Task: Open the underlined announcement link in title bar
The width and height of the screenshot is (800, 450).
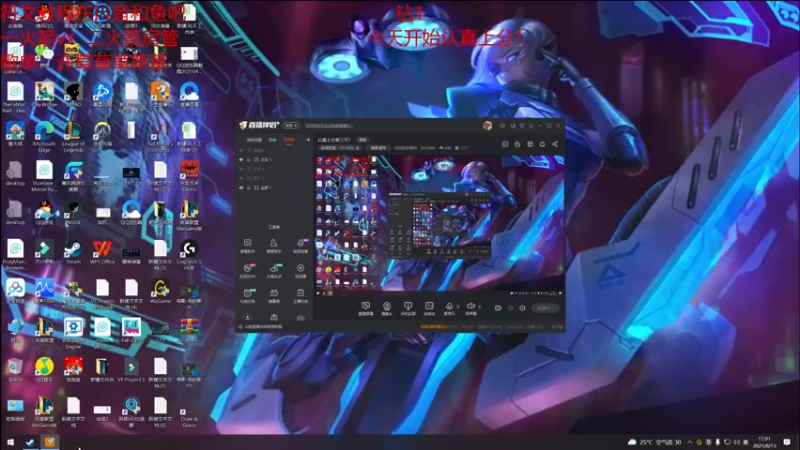Action: click(329, 126)
